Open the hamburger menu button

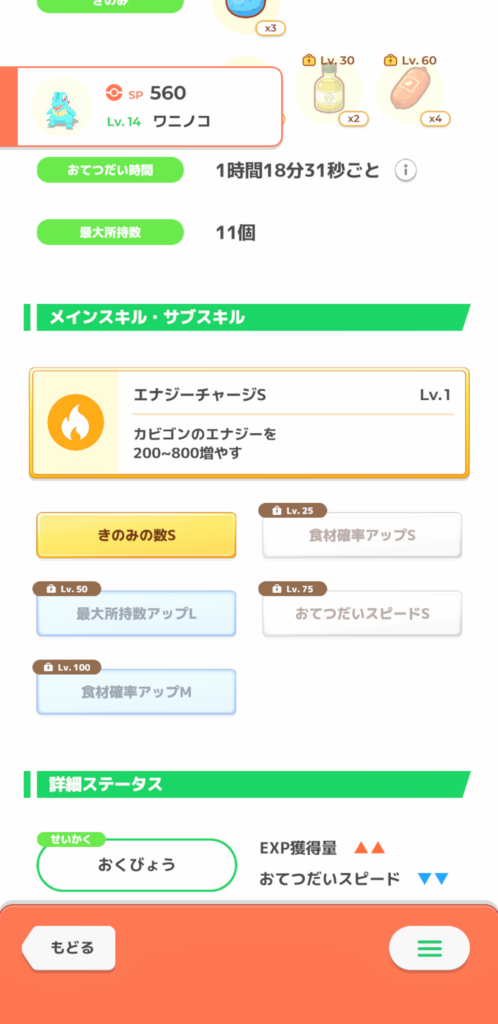(x=429, y=948)
